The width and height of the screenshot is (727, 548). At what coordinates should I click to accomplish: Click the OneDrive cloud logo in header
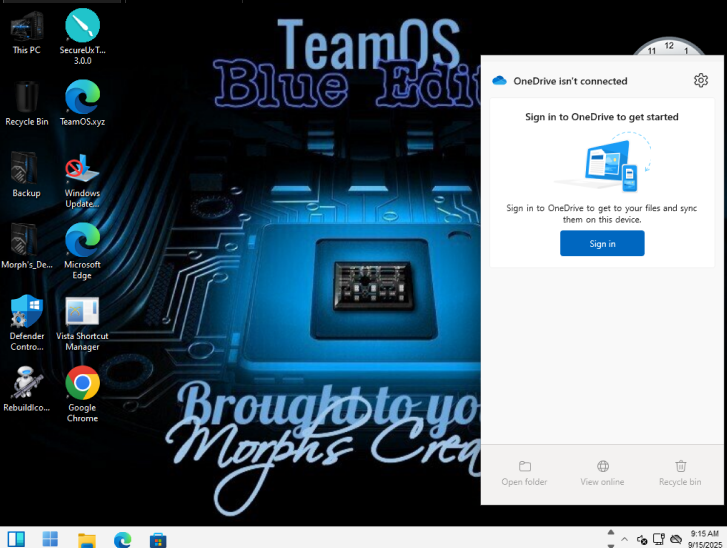pos(499,81)
